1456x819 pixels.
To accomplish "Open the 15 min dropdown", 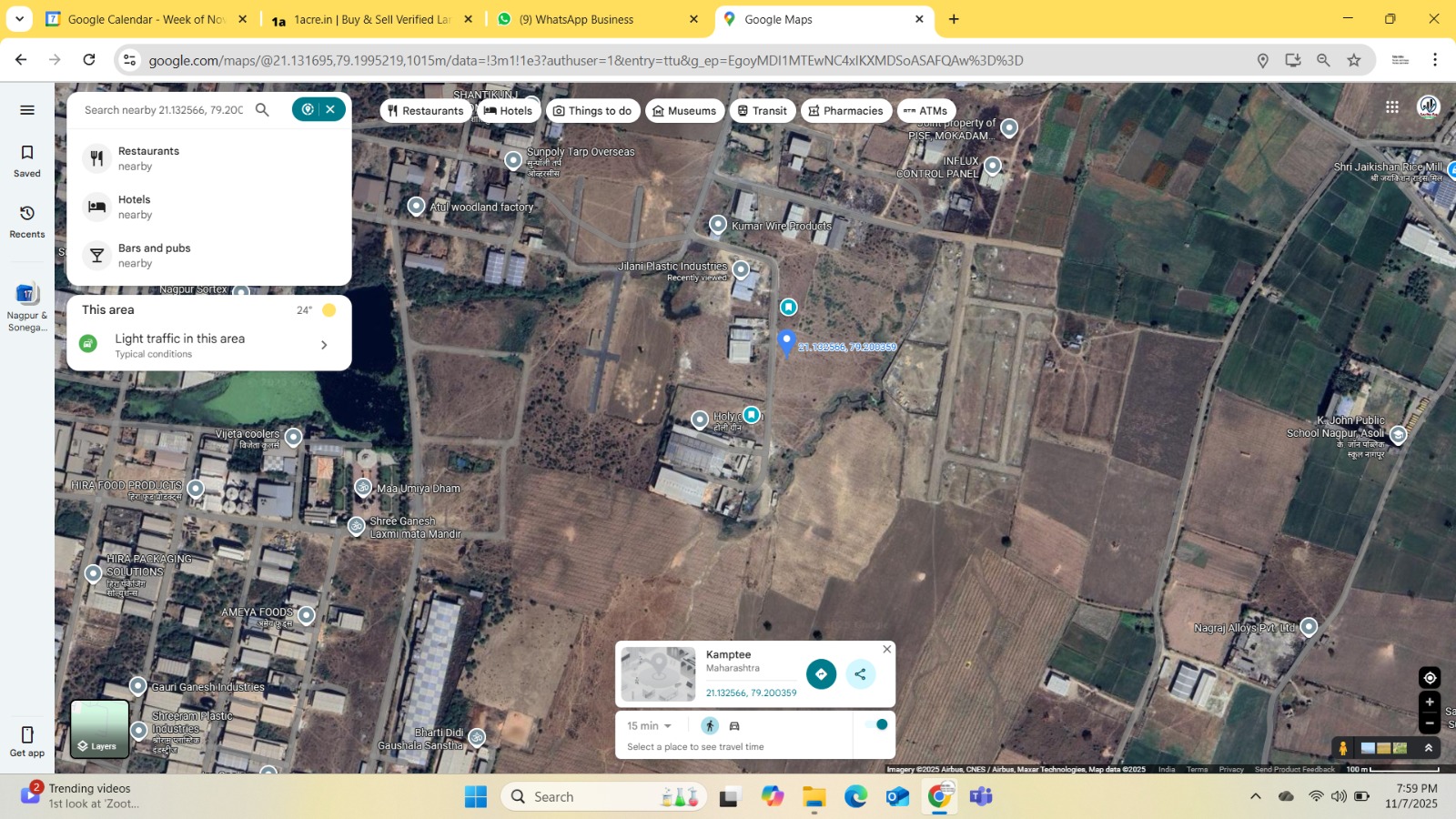I will (650, 725).
